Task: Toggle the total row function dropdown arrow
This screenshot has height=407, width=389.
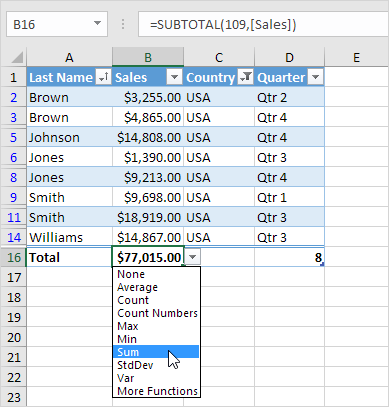Action: tap(192, 257)
